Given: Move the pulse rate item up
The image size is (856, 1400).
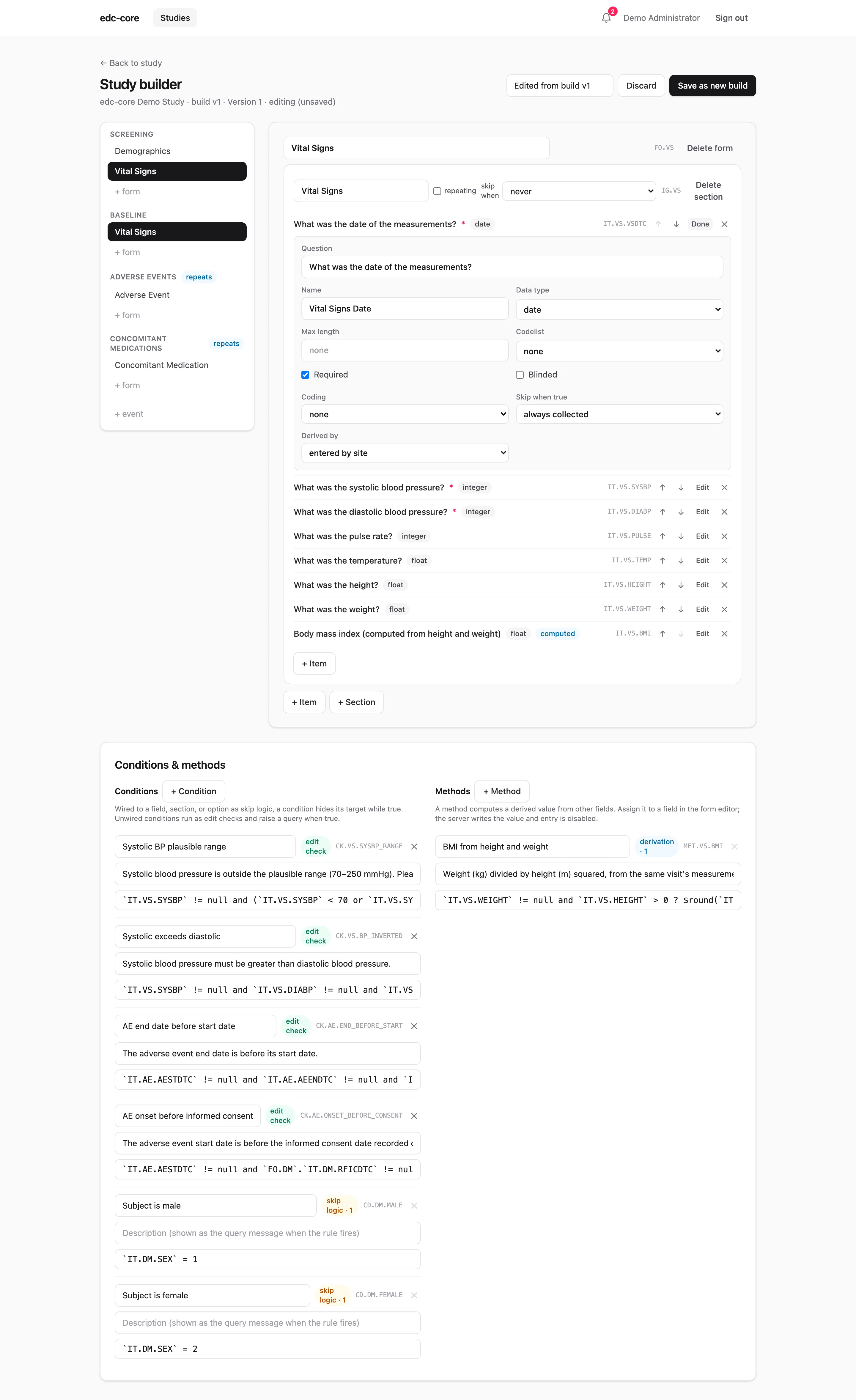Looking at the screenshot, I should tap(662, 536).
